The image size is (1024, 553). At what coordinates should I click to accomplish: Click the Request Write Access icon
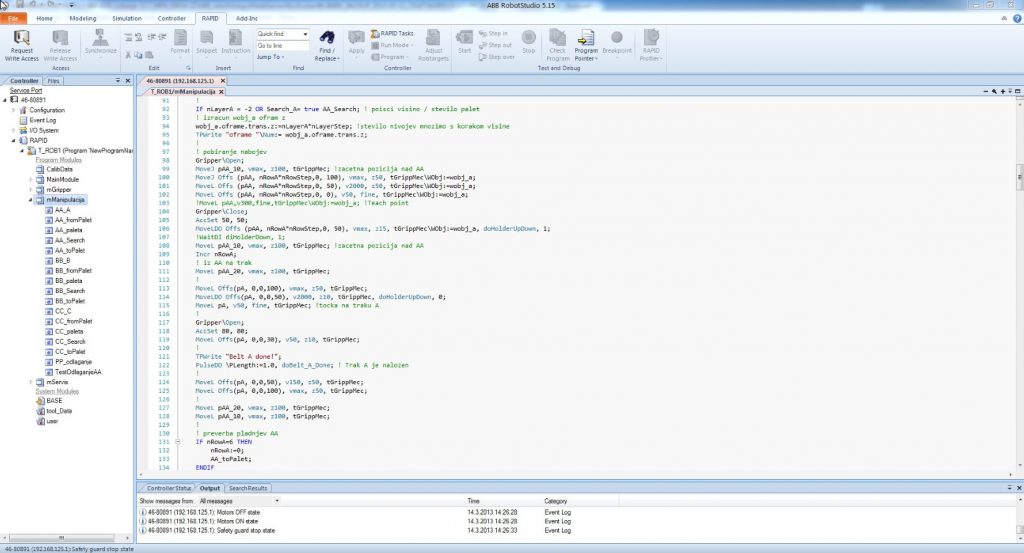(x=21, y=37)
